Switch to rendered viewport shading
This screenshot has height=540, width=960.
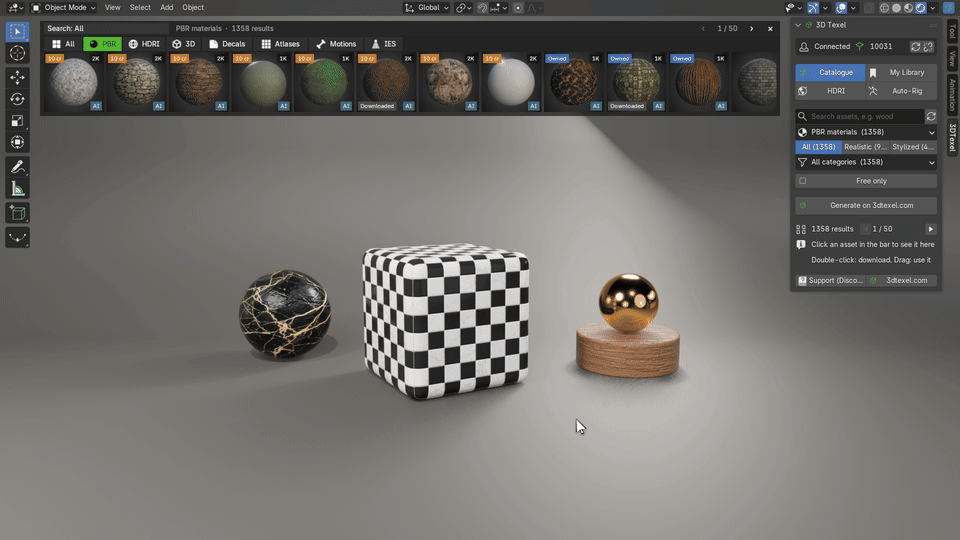pyautogui.click(x=920, y=8)
